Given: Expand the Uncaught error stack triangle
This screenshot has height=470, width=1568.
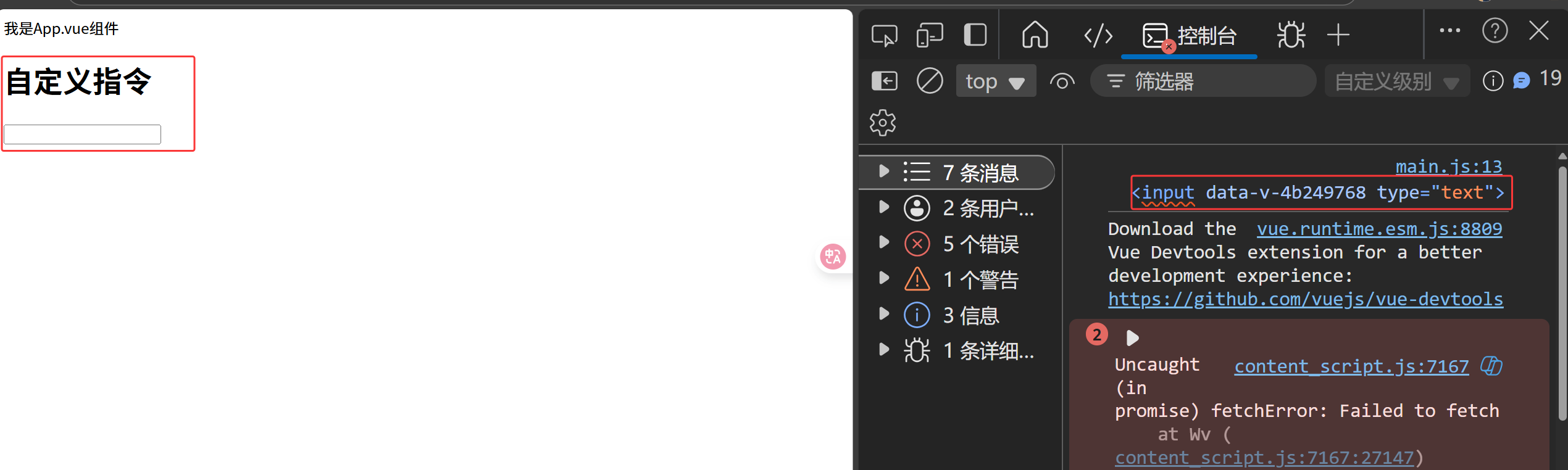Looking at the screenshot, I should tap(1132, 338).
